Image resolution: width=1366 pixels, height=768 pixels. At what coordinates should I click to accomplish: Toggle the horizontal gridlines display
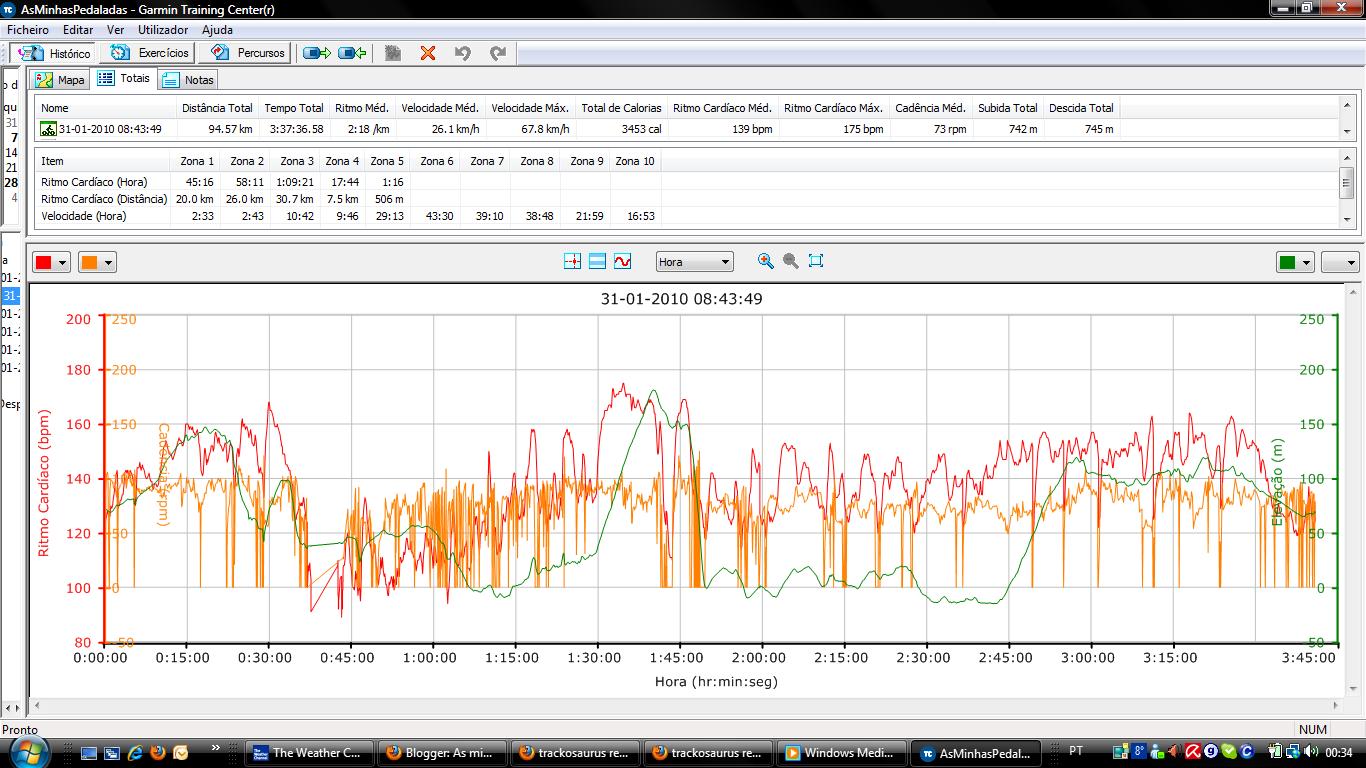tap(595, 261)
